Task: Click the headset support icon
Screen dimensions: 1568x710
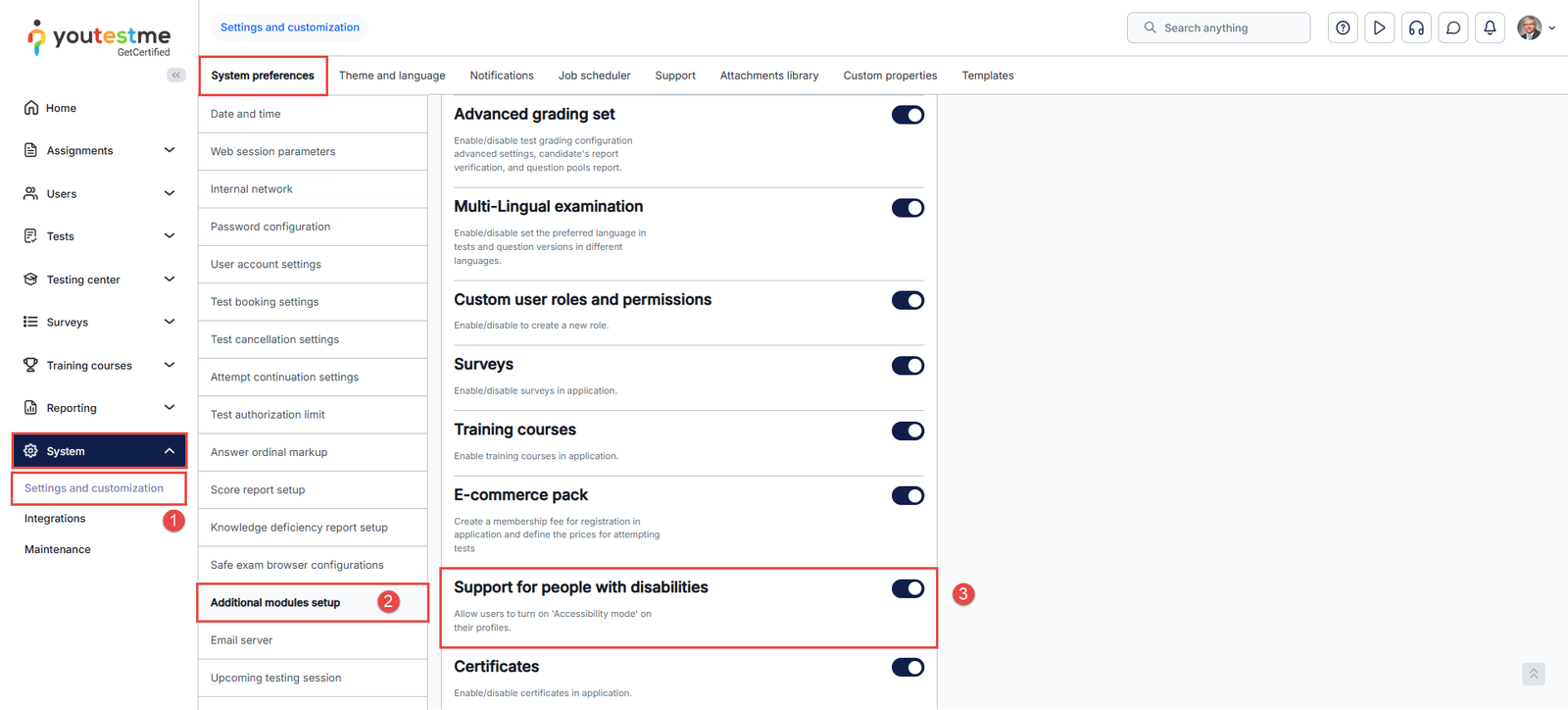Action: [x=1416, y=27]
